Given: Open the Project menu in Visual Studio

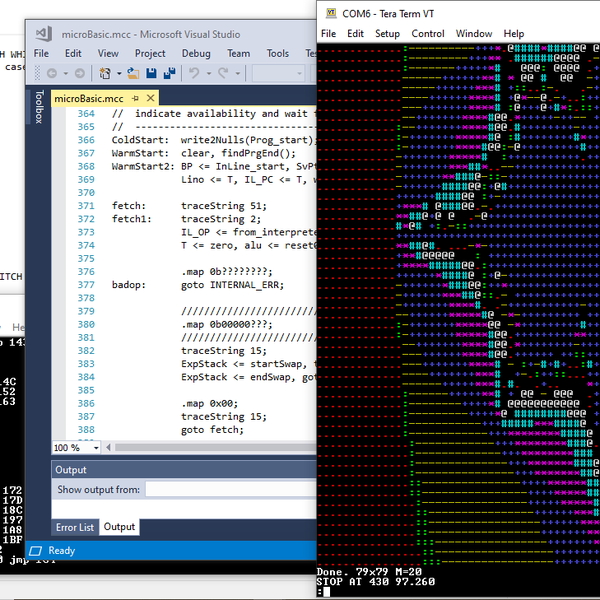Looking at the screenshot, I should tap(150, 53).
